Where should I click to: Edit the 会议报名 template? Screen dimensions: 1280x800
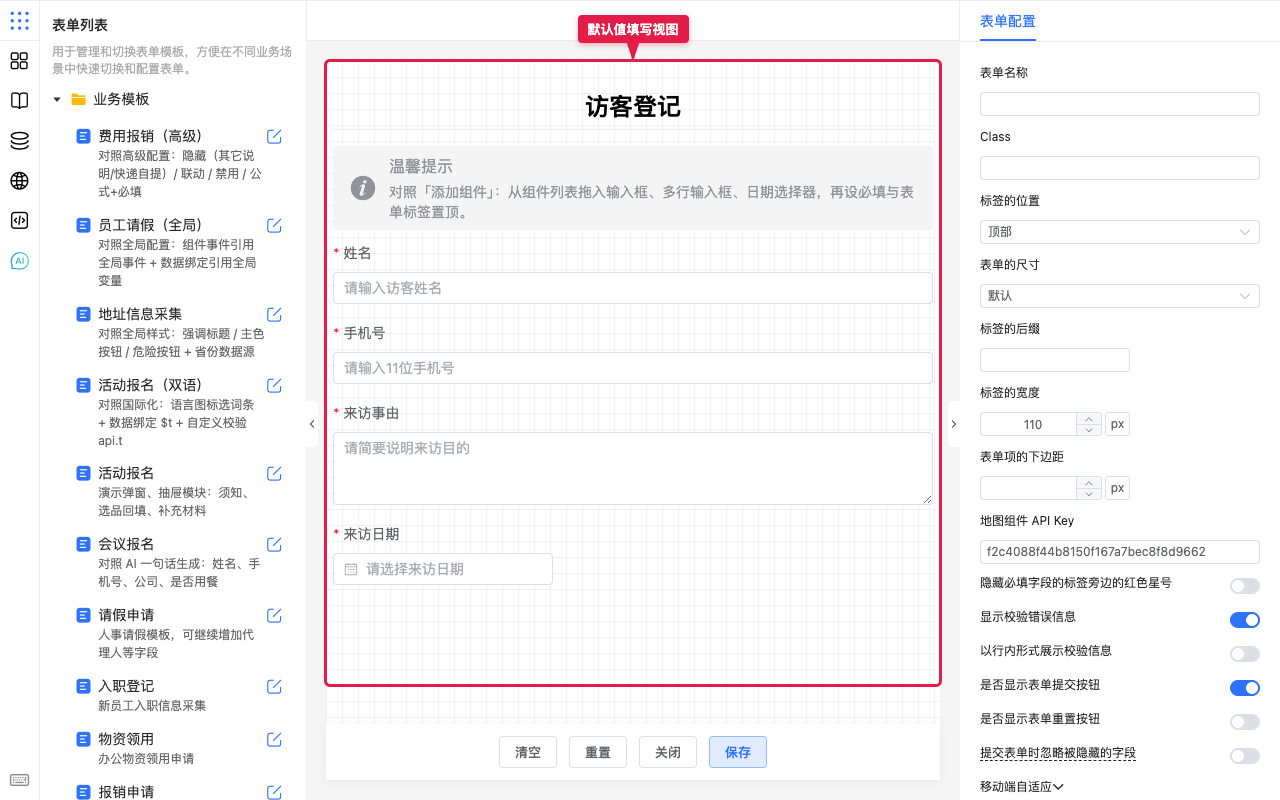274,545
